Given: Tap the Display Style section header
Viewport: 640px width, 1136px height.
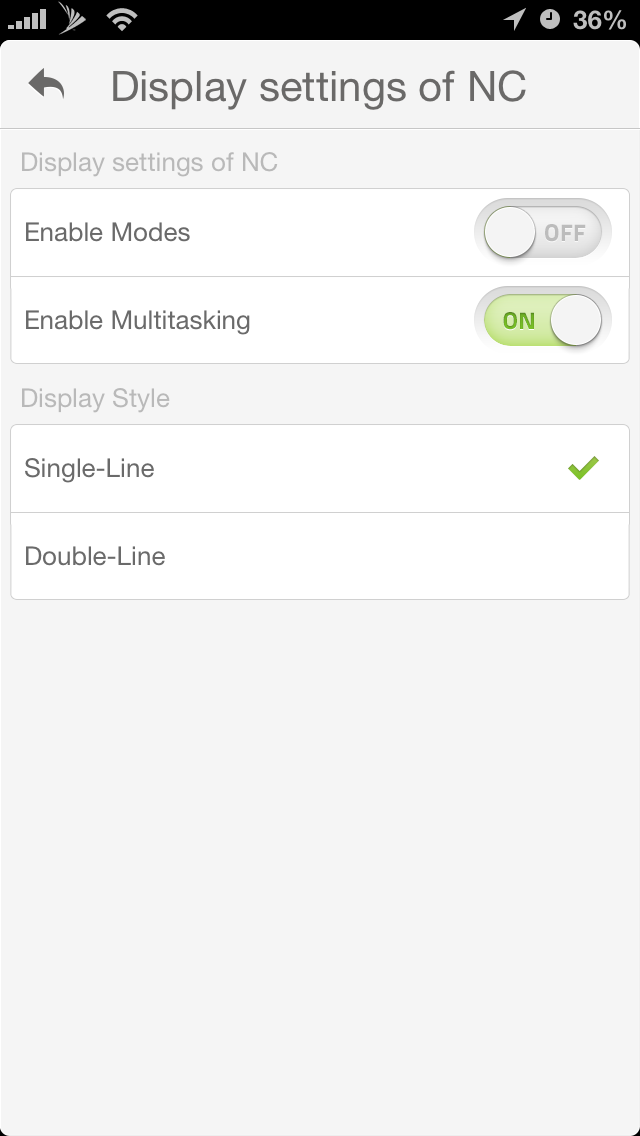Looking at the screenshot, I should click(x=95, y=398).
